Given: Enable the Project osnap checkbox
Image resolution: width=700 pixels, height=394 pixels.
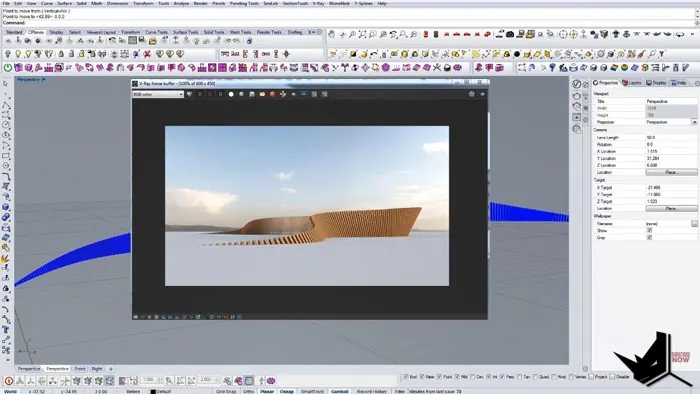Looking at the screenshot, I should point(591,377).
